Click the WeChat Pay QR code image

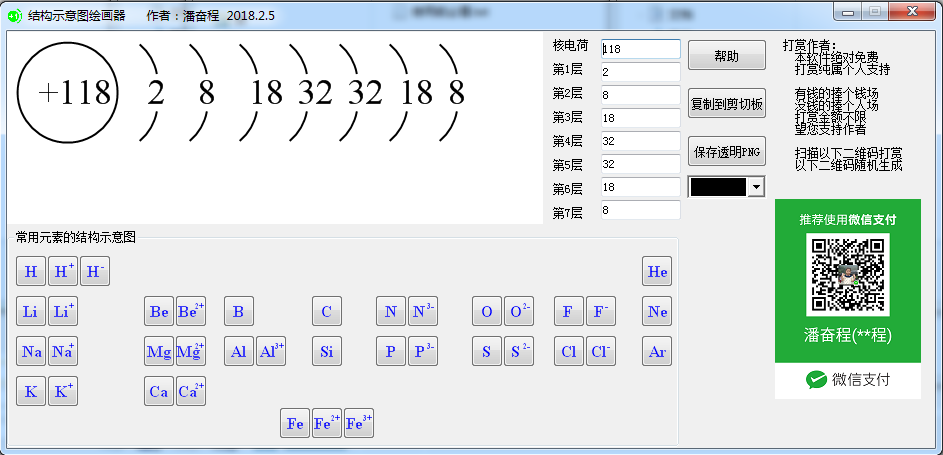coord(847,275)
